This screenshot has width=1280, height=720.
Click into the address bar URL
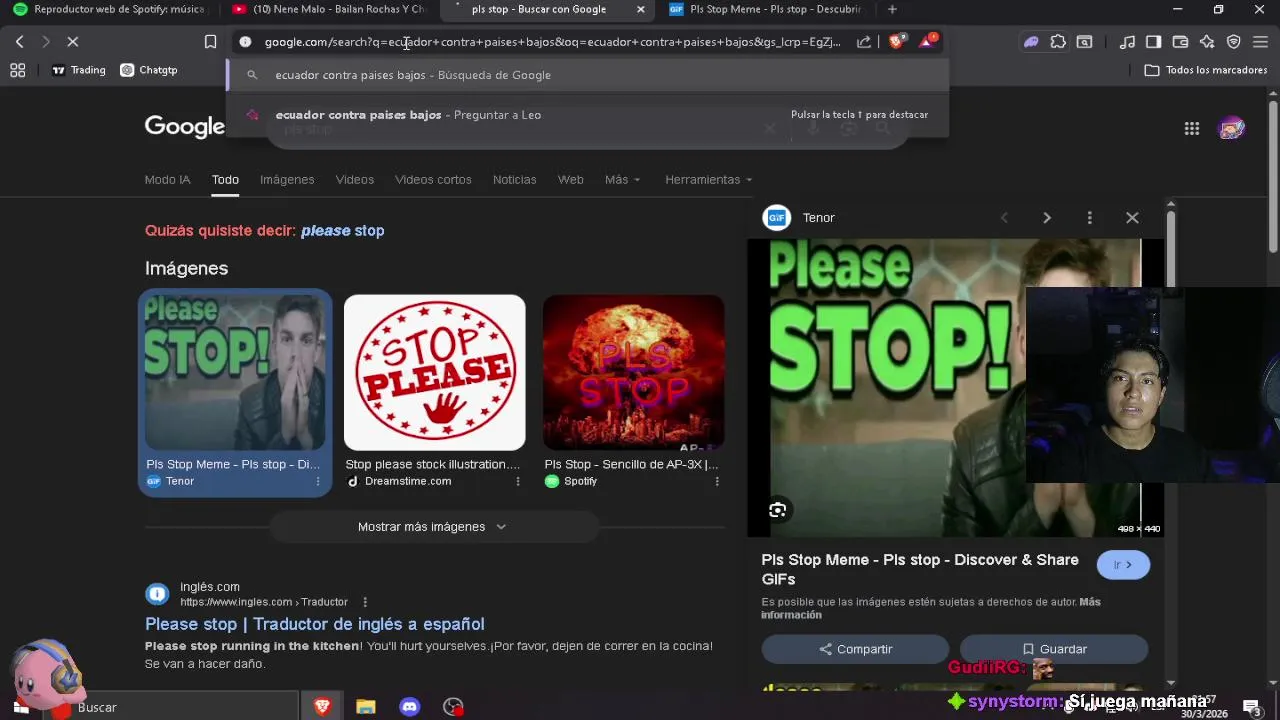pyautogui.click(x=552, y=42)
